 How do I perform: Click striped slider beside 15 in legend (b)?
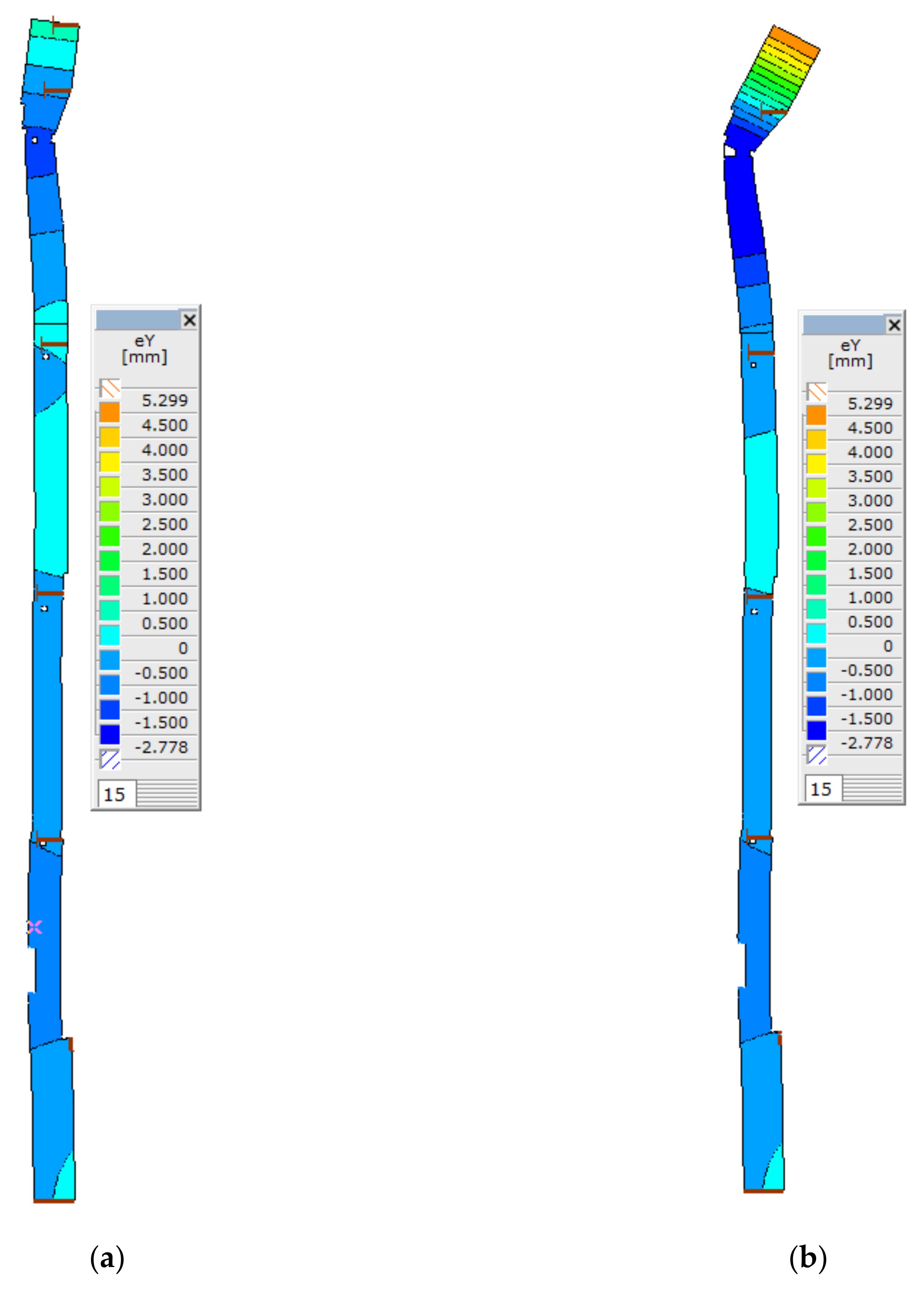click(872, 789)
